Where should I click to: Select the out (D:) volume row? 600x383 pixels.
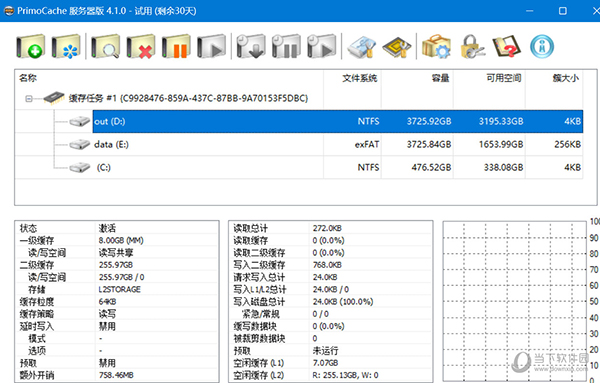point(338,122)
